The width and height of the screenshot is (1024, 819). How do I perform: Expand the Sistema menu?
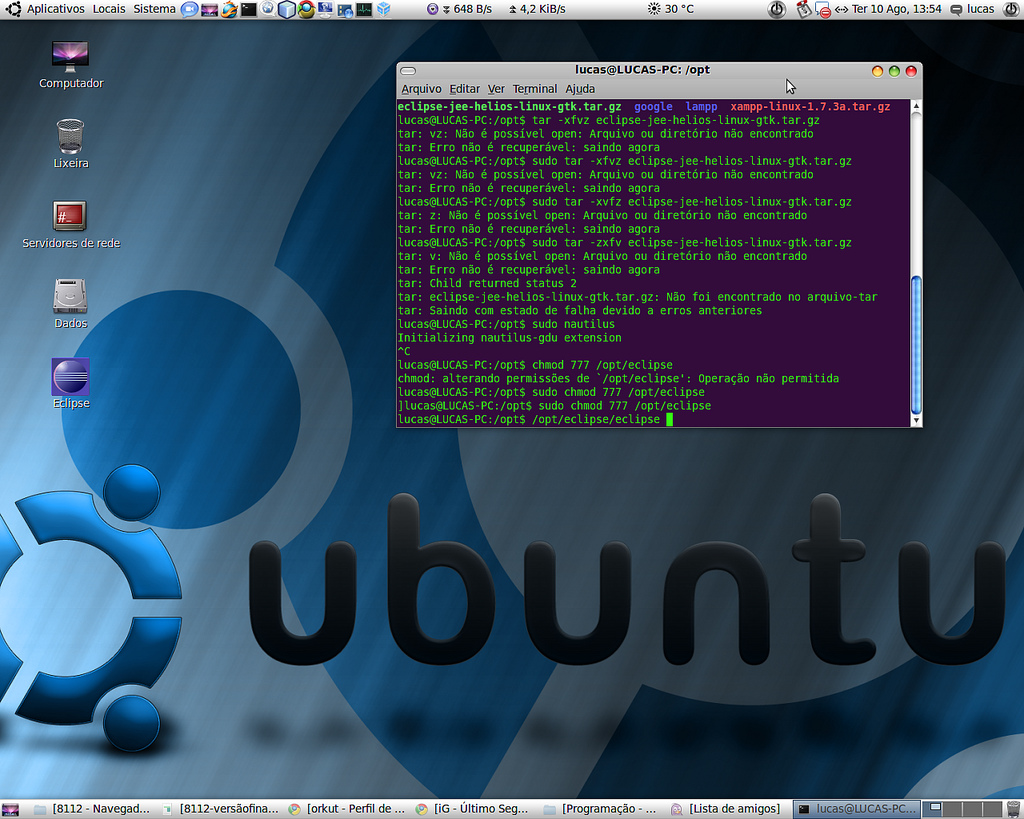pyautogui.click(x=154, y=9)
